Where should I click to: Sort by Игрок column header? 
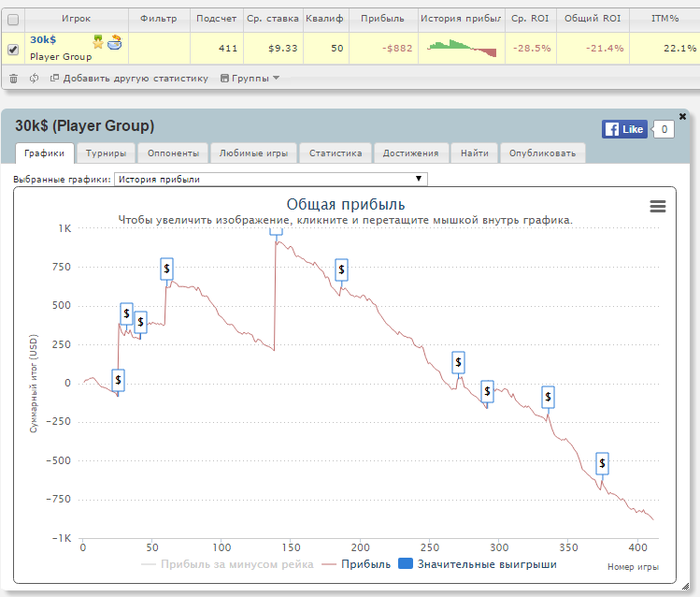click(76, 19)
